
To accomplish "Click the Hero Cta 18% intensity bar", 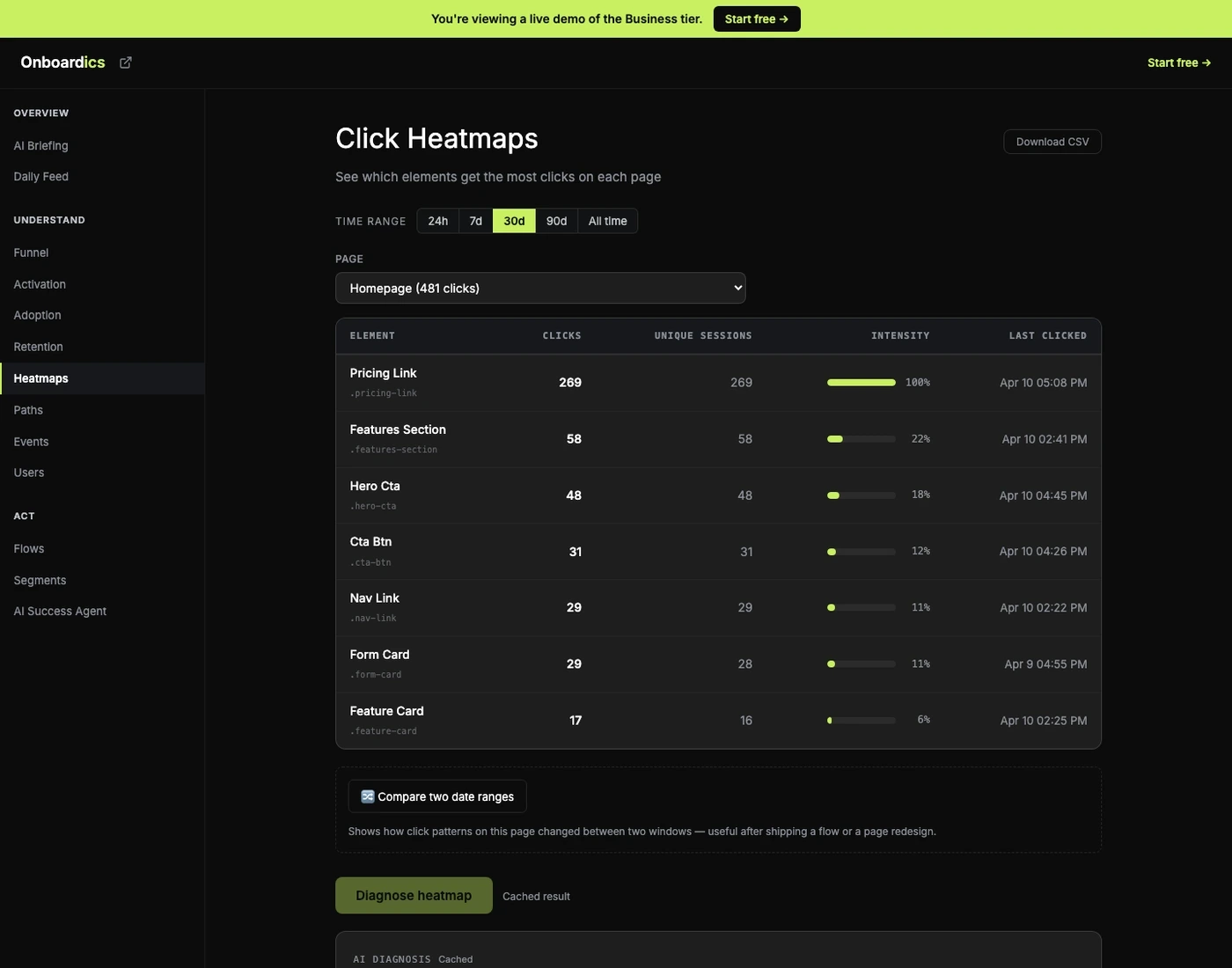I will (x=862, y=495).
